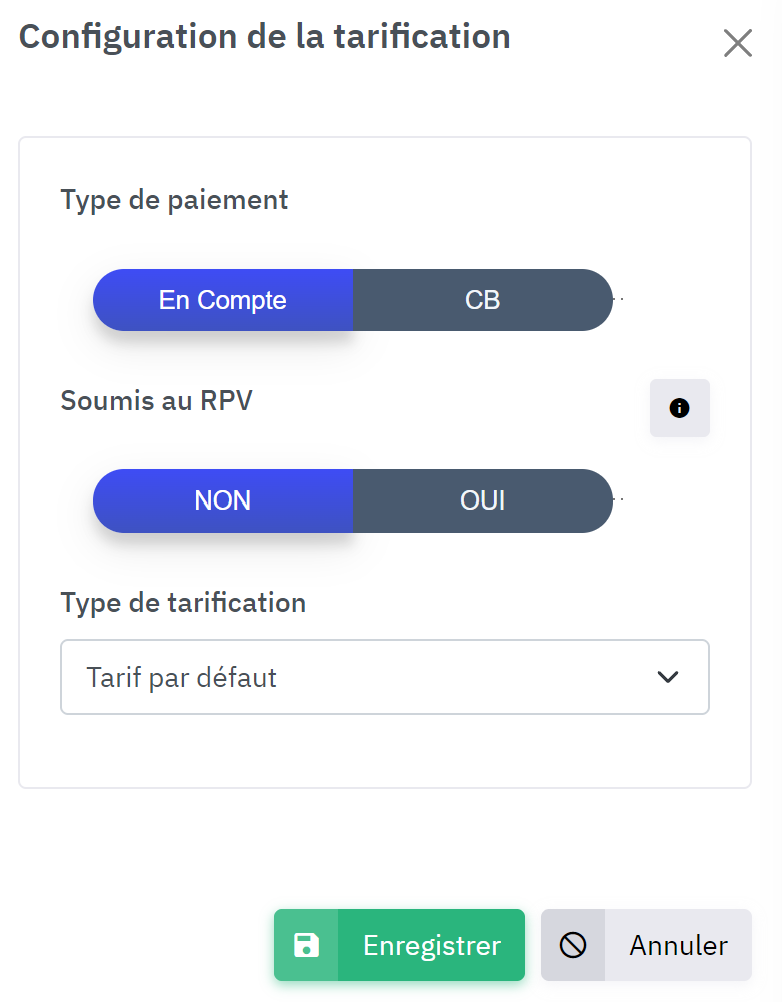Viewport: 782px width, 1002px height.
Task: Click the "Type de paiement" label
Action: pos(174,200)
